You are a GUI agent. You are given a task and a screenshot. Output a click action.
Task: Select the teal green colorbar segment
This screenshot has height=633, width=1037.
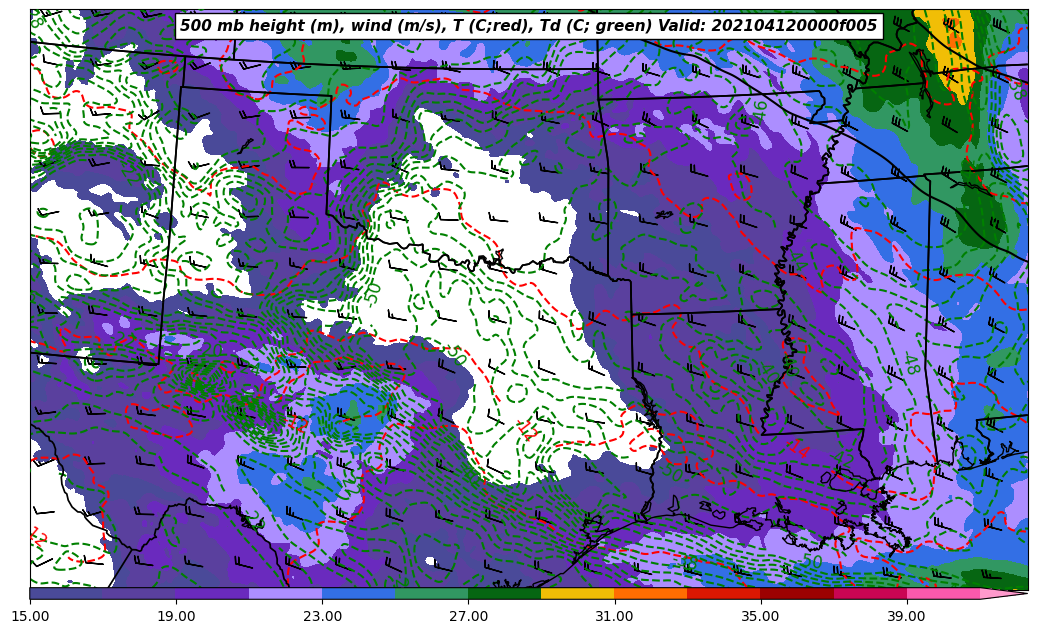click(432, 593)
